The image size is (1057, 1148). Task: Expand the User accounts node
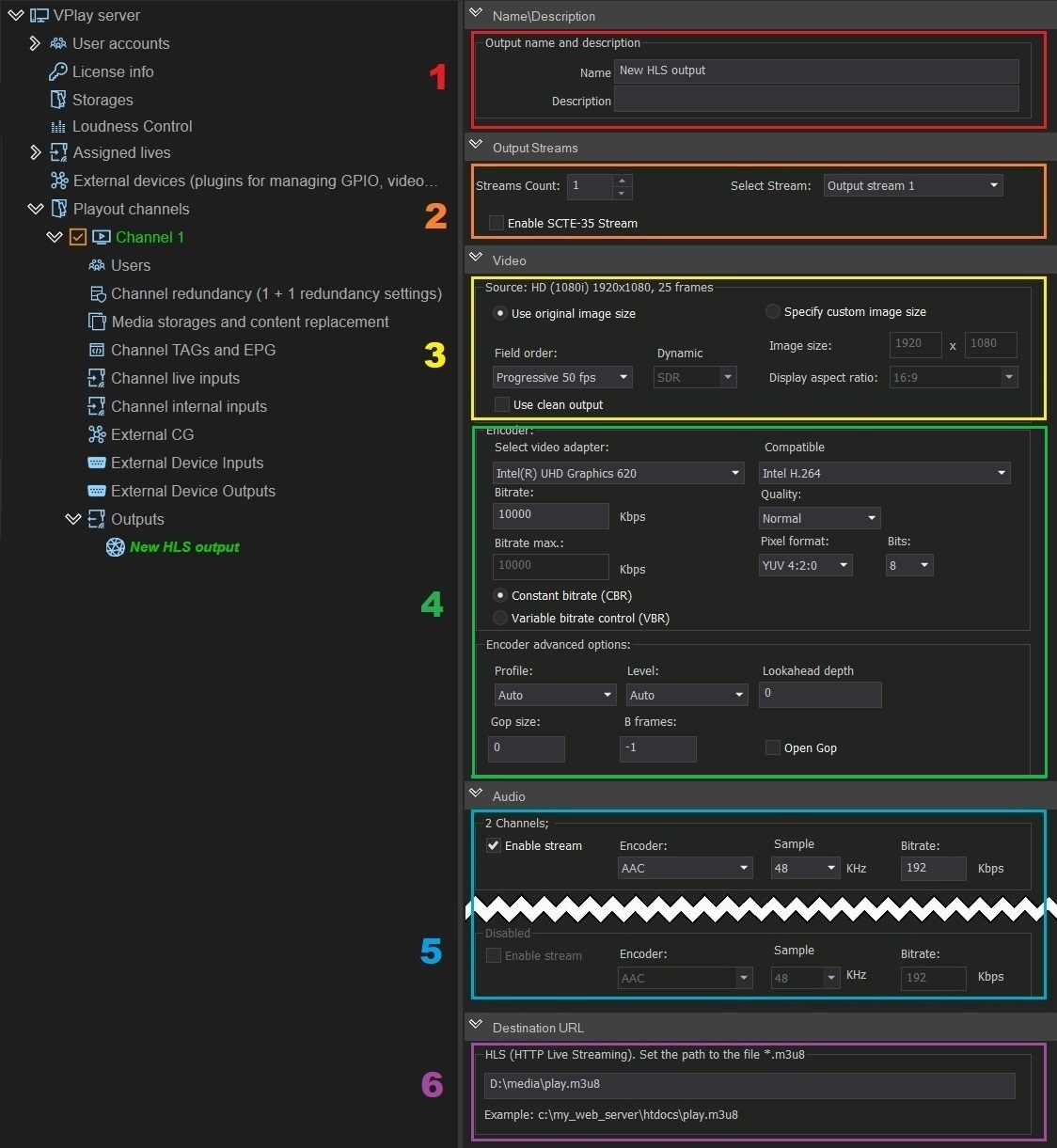click(35, 43)
